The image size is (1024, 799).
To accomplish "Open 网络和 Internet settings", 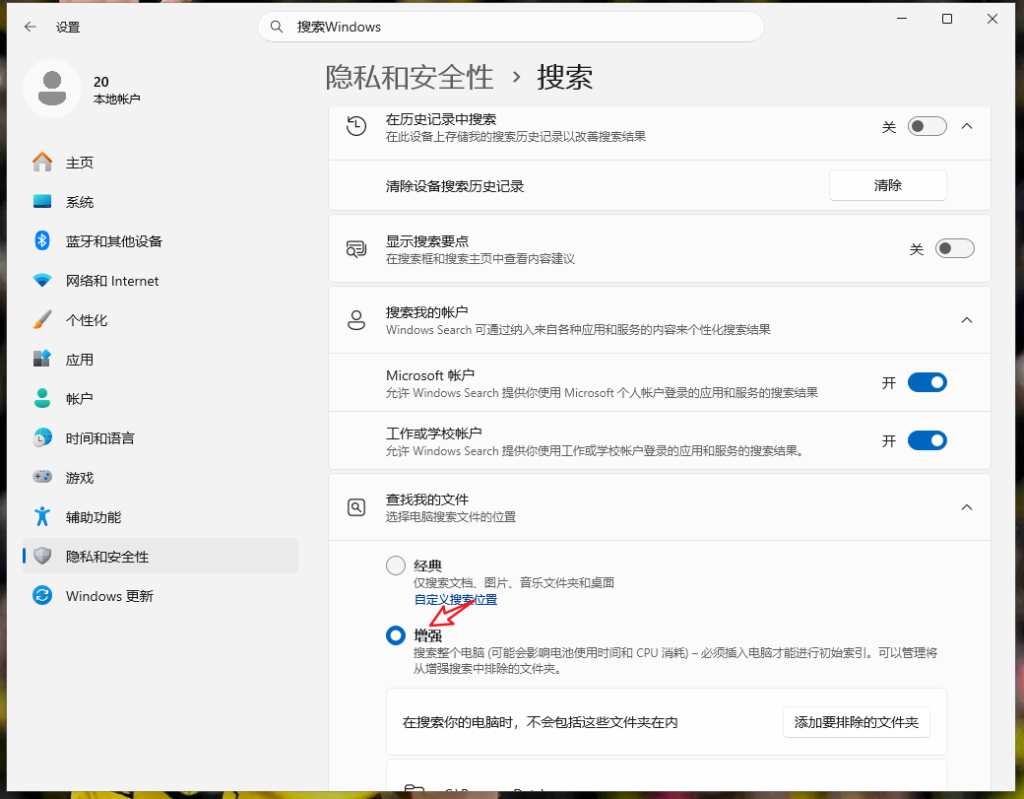I will coord(161,280).
